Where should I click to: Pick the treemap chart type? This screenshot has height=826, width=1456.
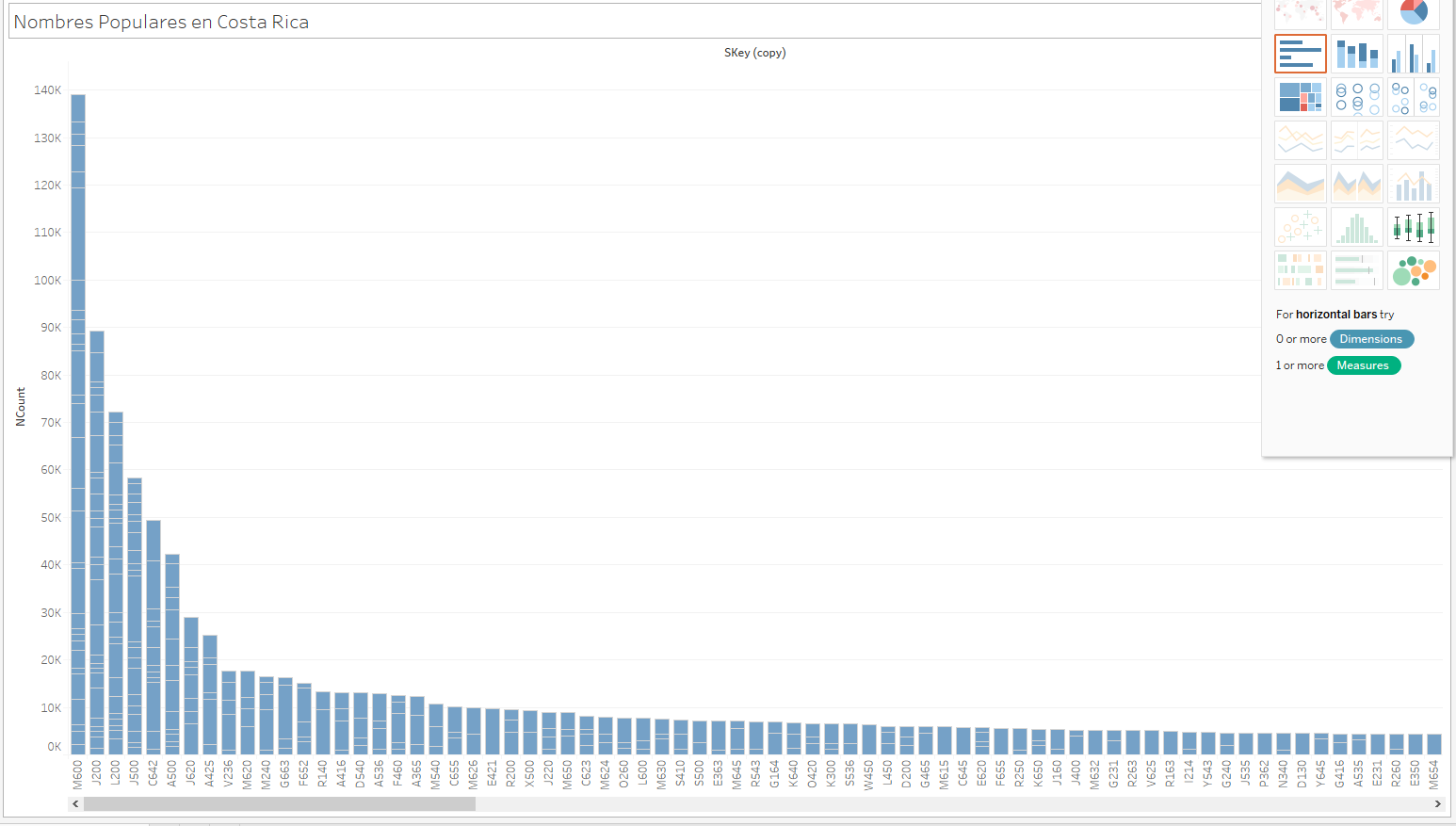pos(1300,97)
